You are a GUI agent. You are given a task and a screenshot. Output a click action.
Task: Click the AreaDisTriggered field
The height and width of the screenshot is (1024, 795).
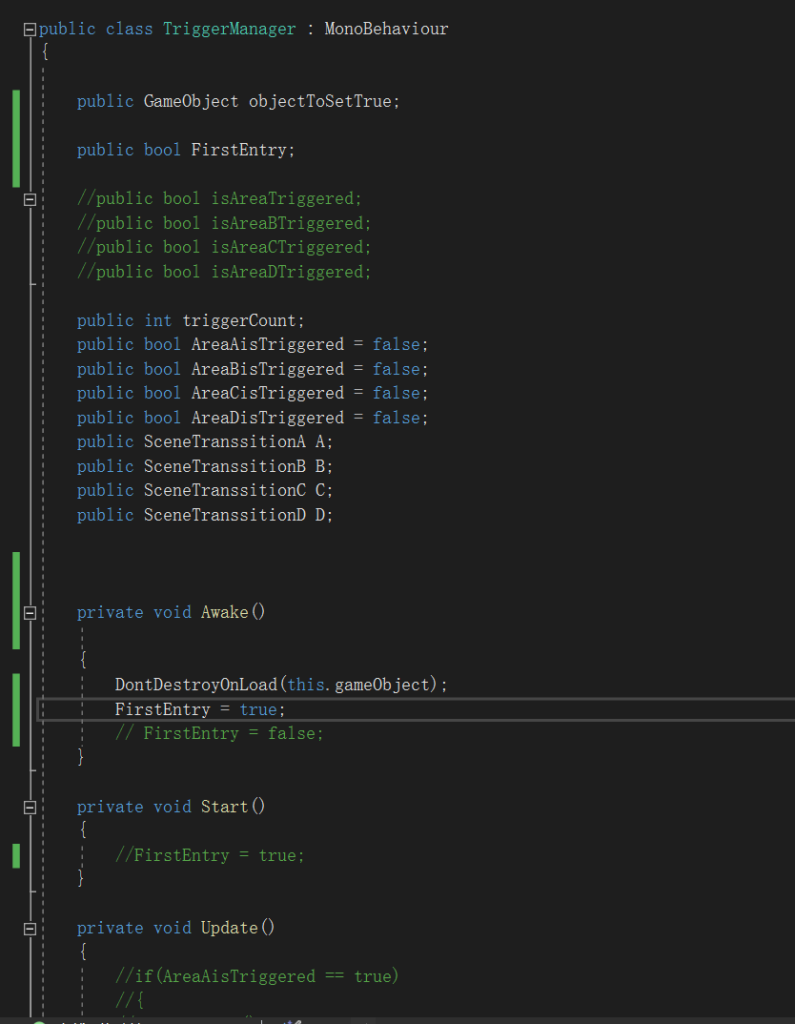click(x=267, y=418)
